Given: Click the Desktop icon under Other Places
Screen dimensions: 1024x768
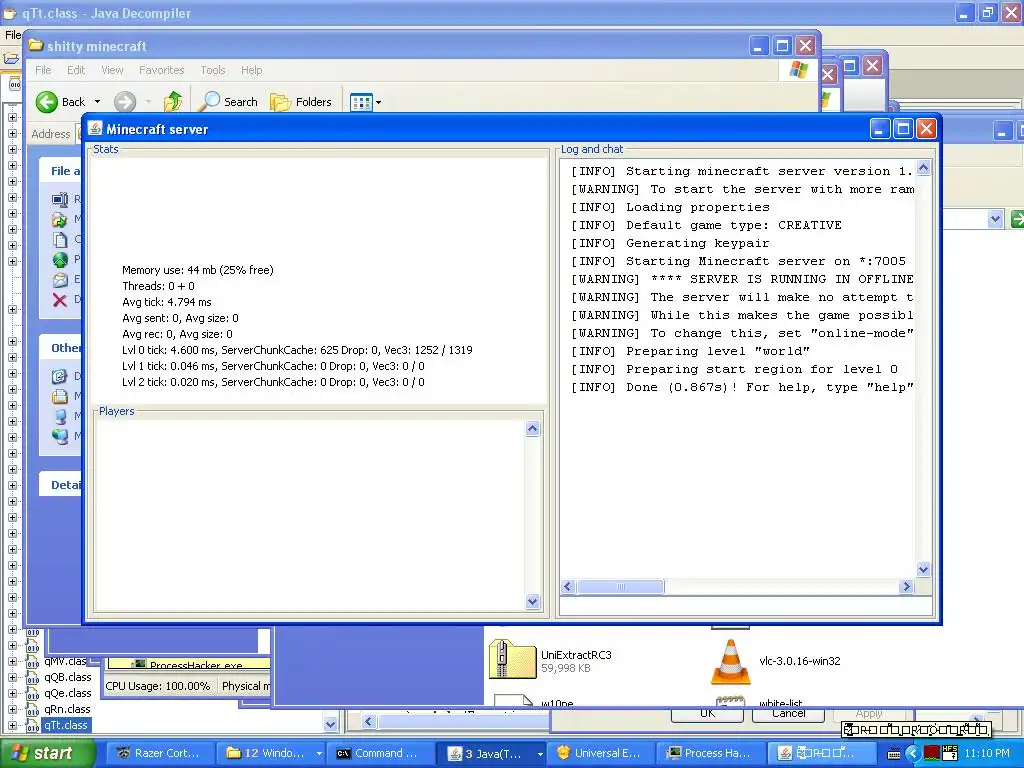Looking at the screenshot, I should coord(59,376).
